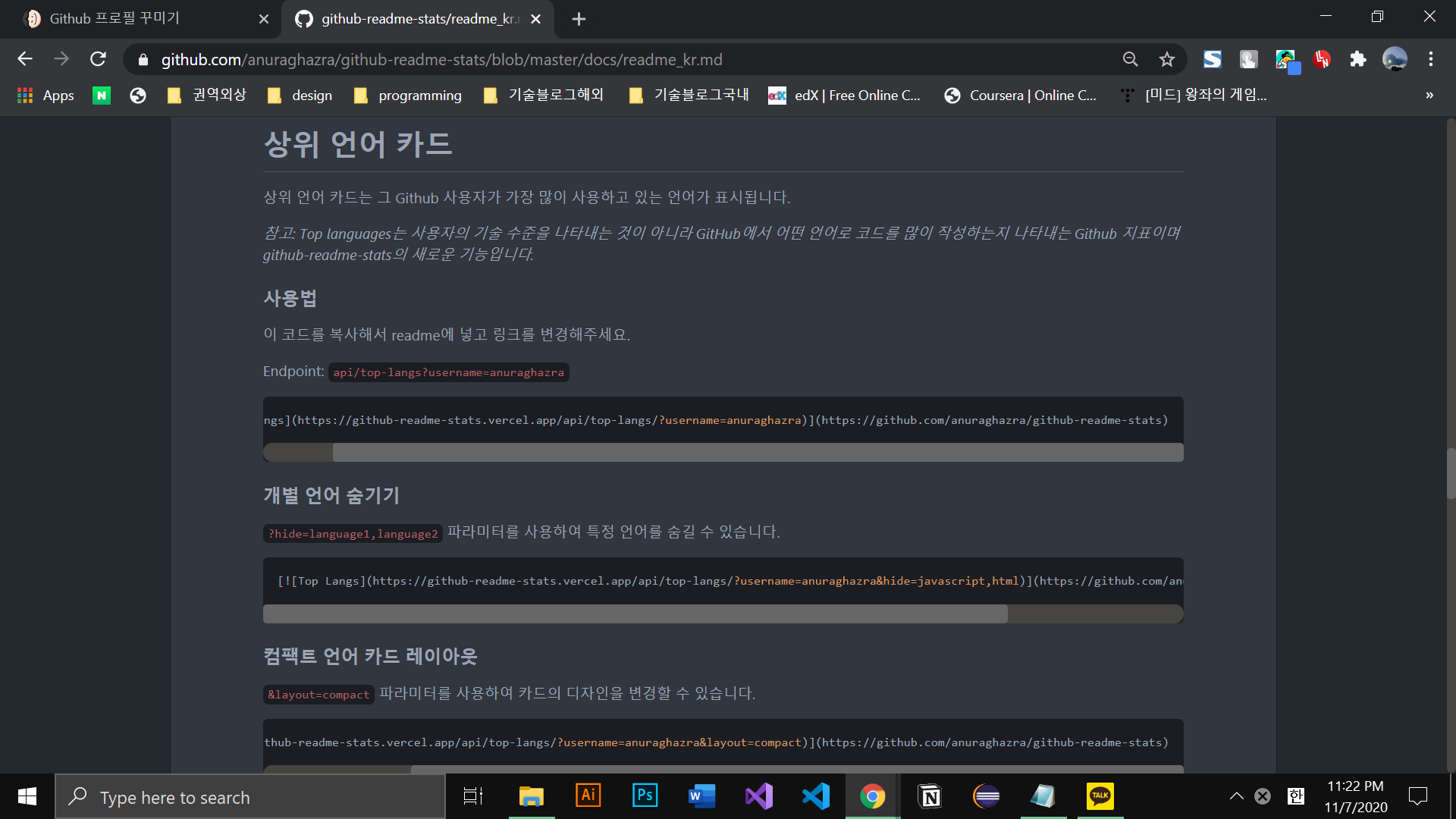Open the 기술블로그해외 bookmark folder
1456x819 pixels.
[543, 95]
